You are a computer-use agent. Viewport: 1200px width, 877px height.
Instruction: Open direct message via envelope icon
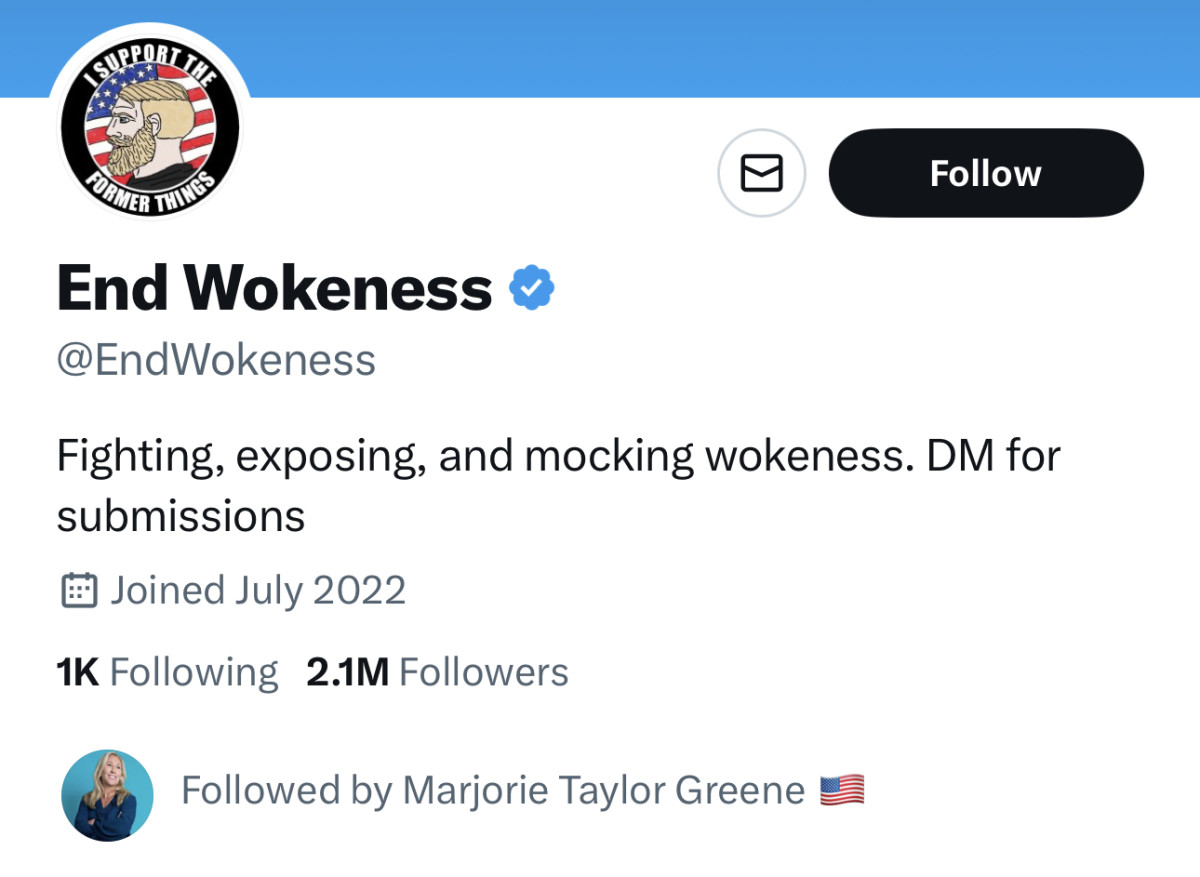[x=761, y=173]
